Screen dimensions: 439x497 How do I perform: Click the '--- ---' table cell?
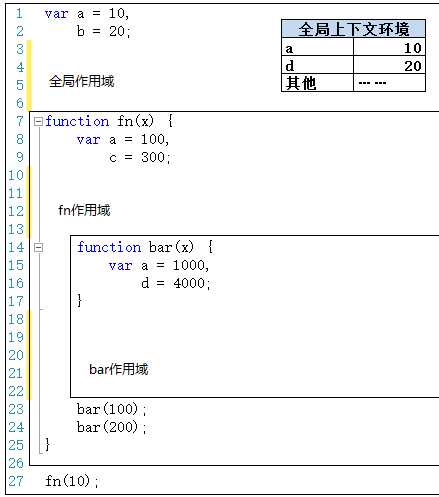coord(389,83)
